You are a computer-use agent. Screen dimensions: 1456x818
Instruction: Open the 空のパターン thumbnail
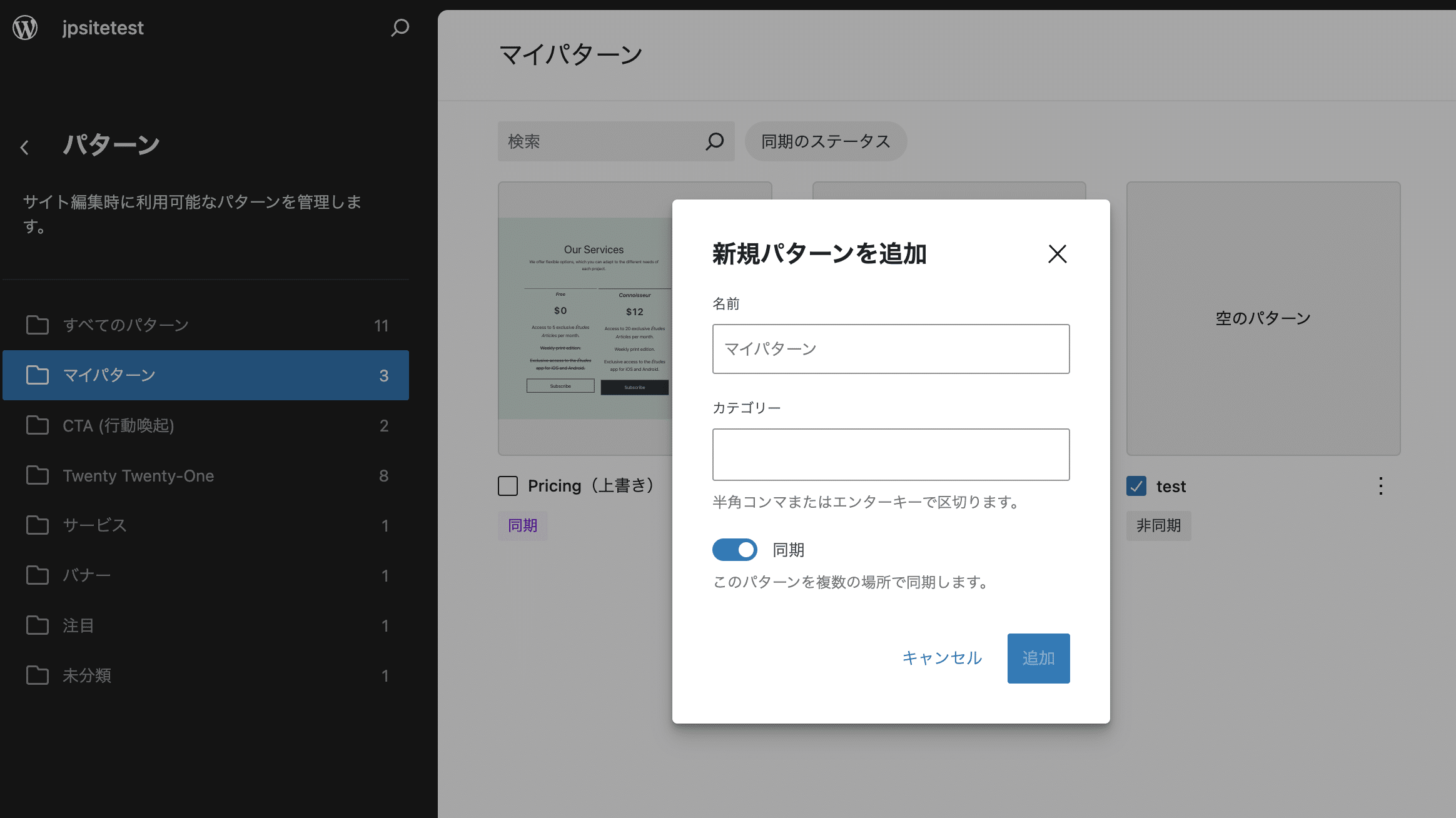click(x=1263, y=318)
